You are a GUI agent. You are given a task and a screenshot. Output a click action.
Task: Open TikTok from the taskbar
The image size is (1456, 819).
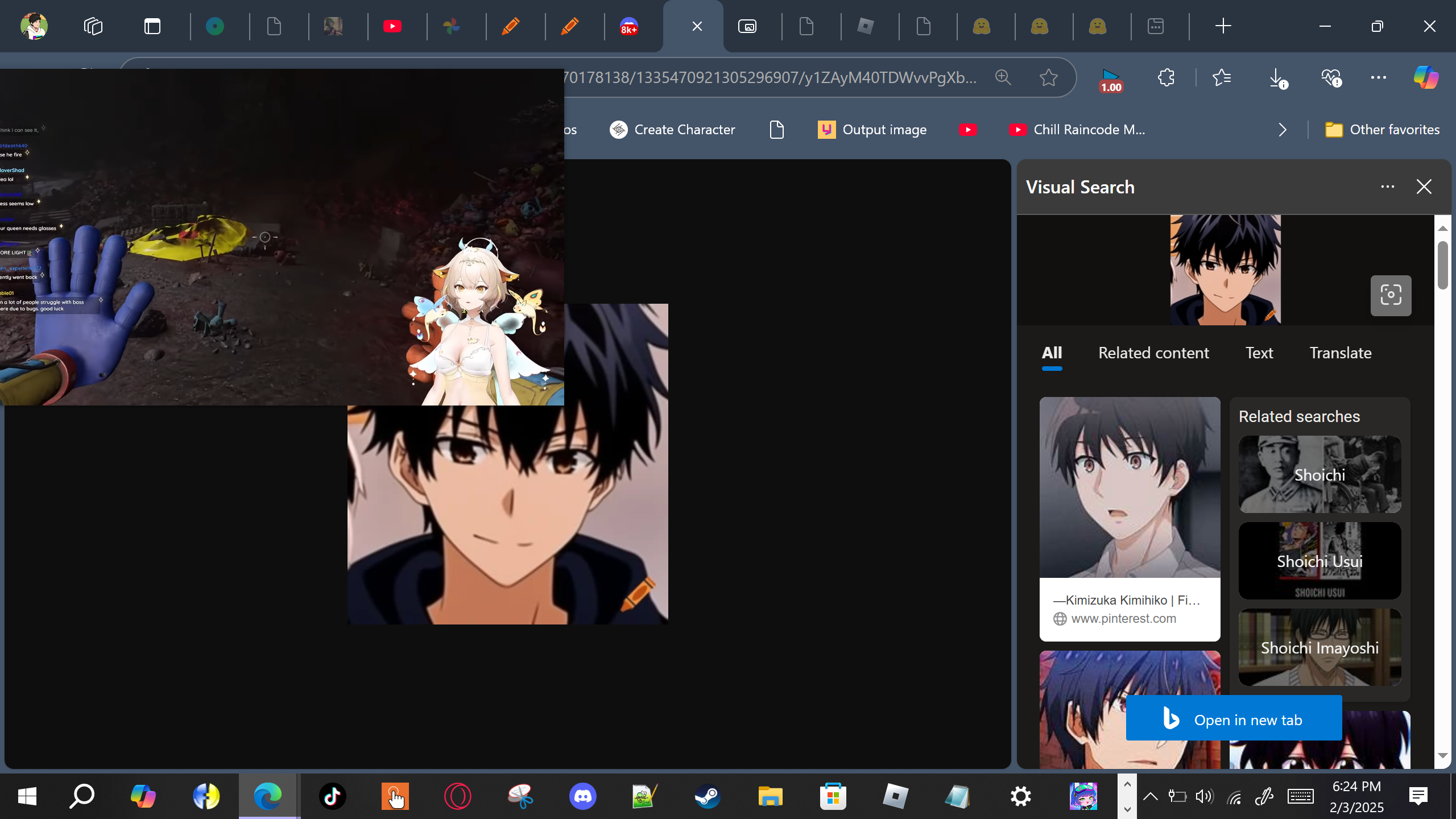pyautogui.click(x=332, y=796)
